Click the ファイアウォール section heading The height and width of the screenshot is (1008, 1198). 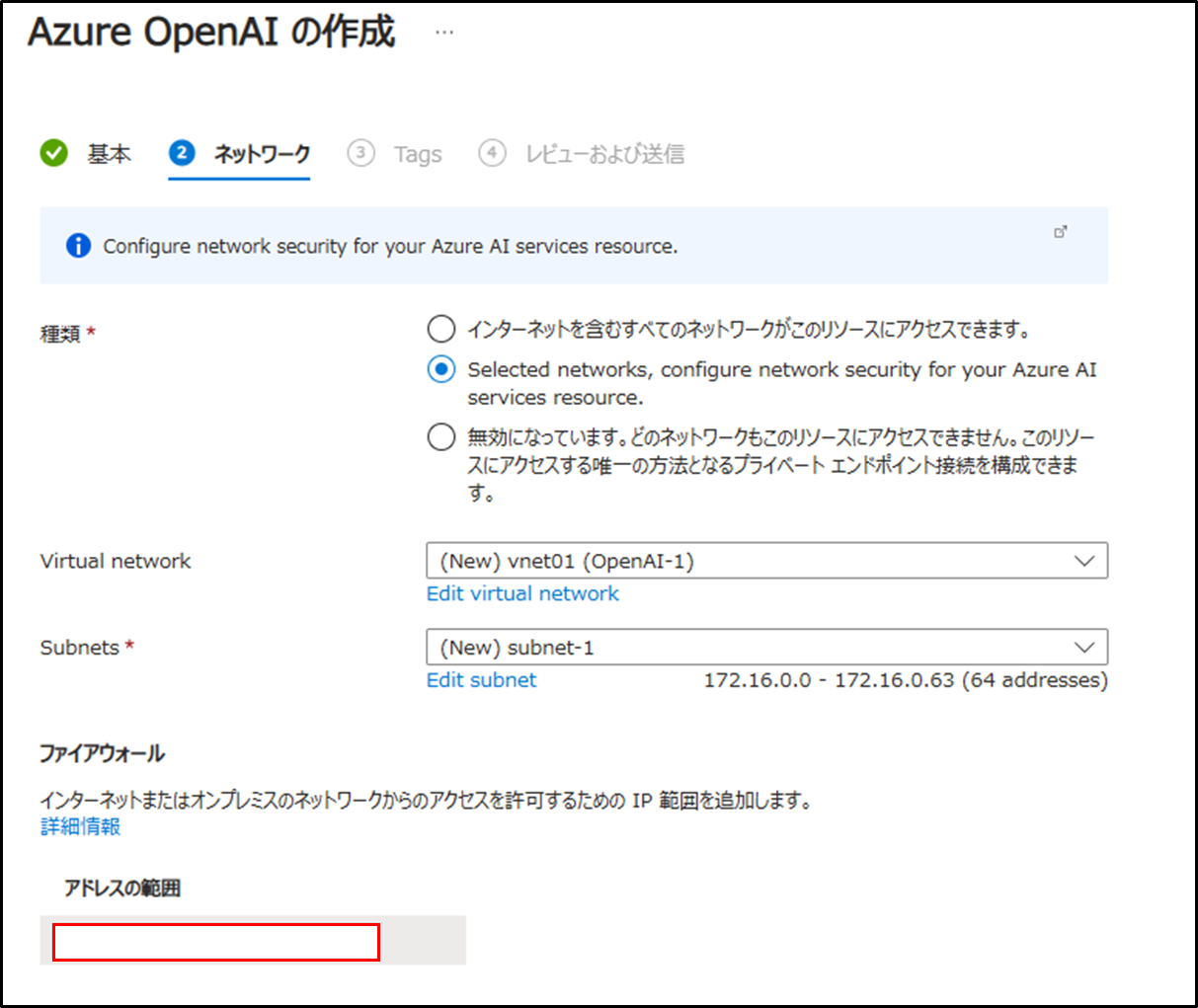[x=102, y=753]
